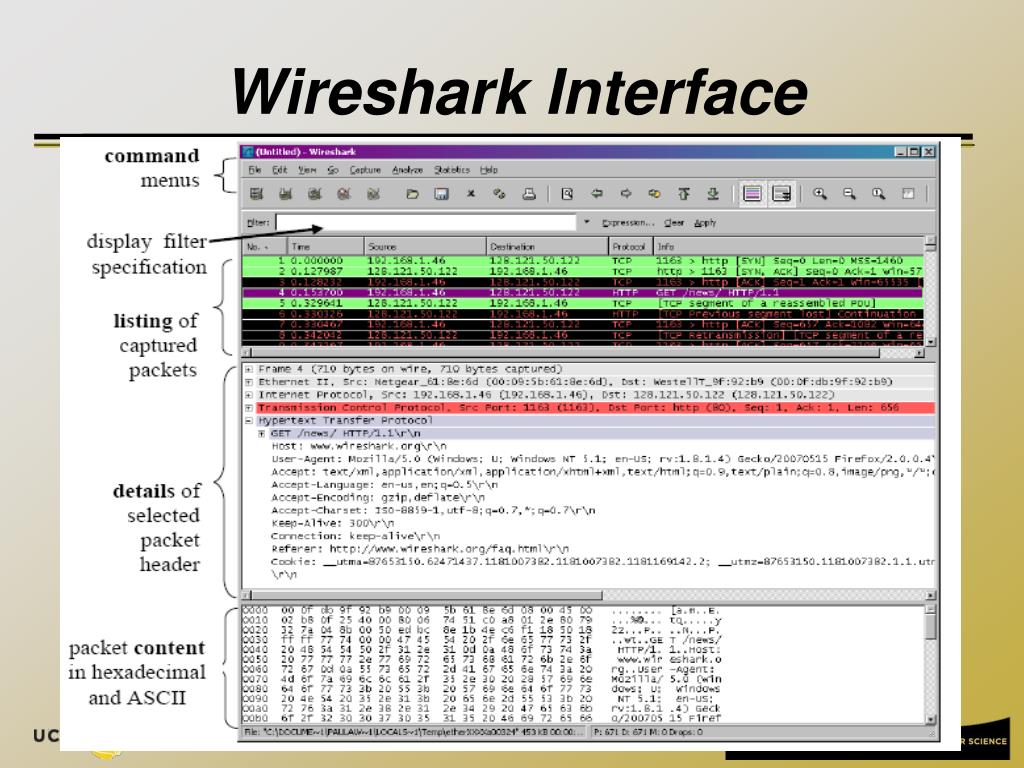Jump to last packet icon

pyautogui.click(x=713, y=194)
